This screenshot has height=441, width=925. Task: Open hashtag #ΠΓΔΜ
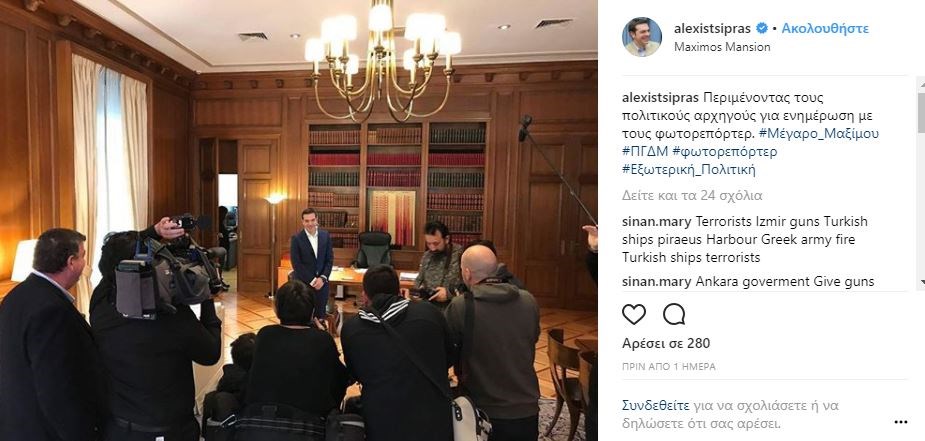(x=645, y=152)
